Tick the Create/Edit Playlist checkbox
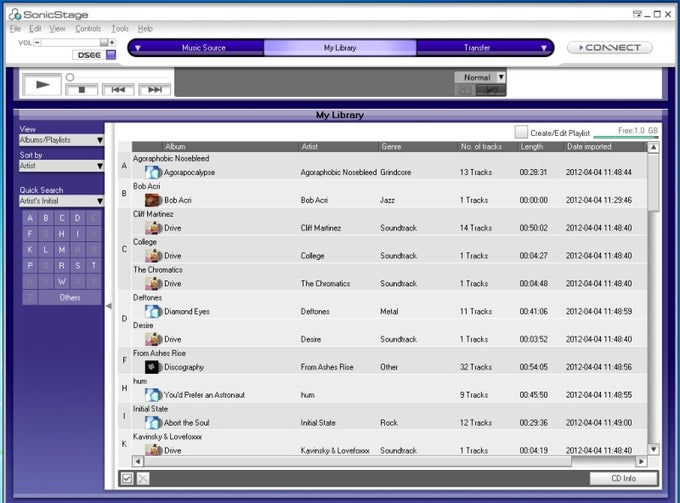 click(521, 132)
